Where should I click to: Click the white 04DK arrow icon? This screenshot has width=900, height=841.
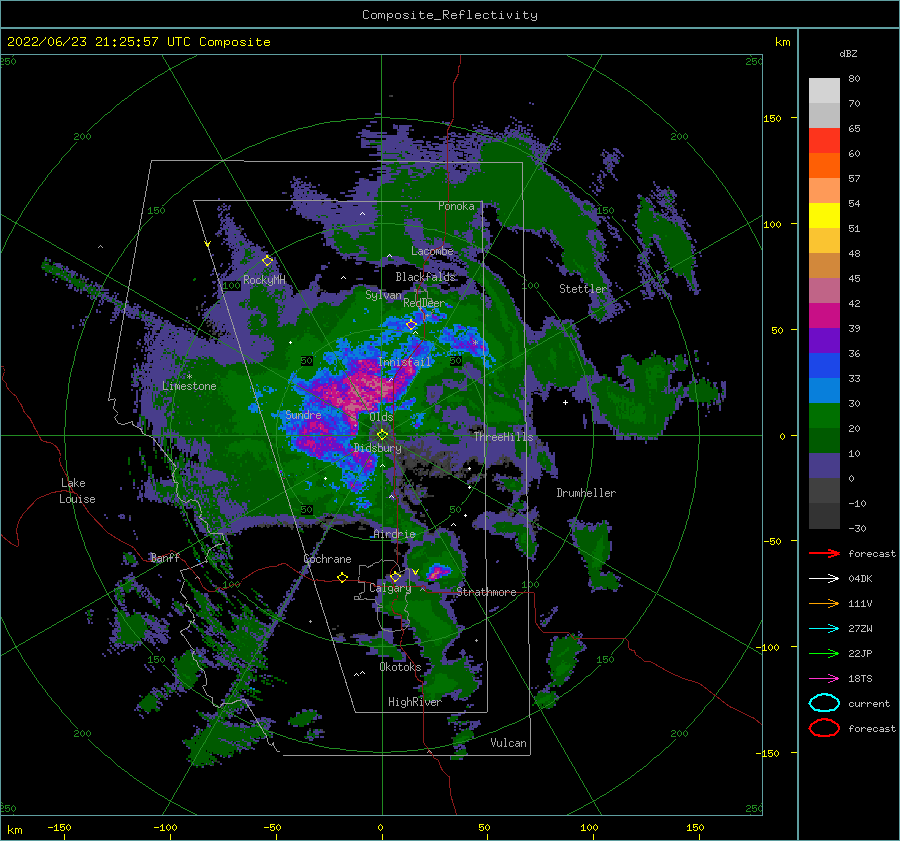[x=824, y=578]
